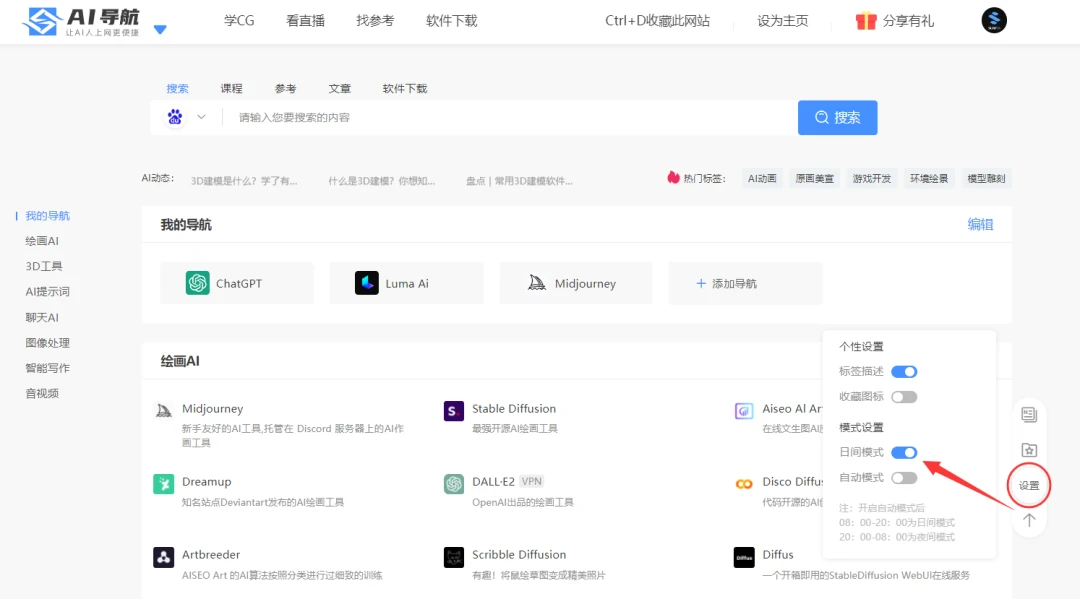Select the 游戏开发 hot tag
1080x599 pixels.
[871, 178]
